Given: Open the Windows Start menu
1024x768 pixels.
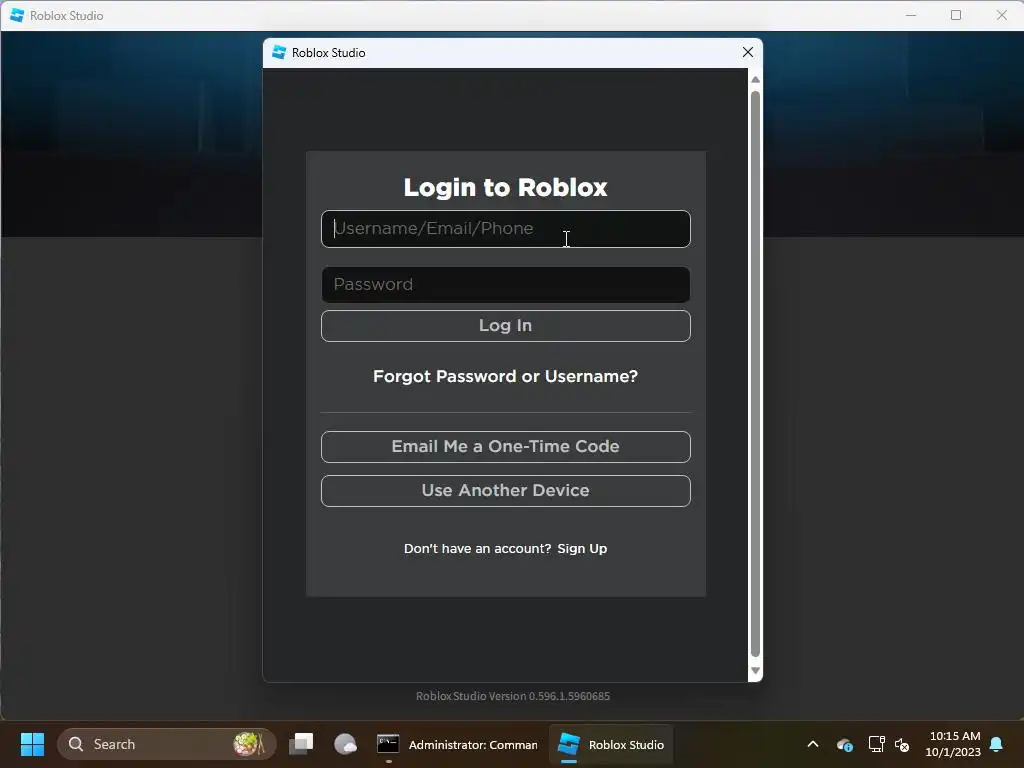Looking at the screenshot, I should click(x=32, y=744).
